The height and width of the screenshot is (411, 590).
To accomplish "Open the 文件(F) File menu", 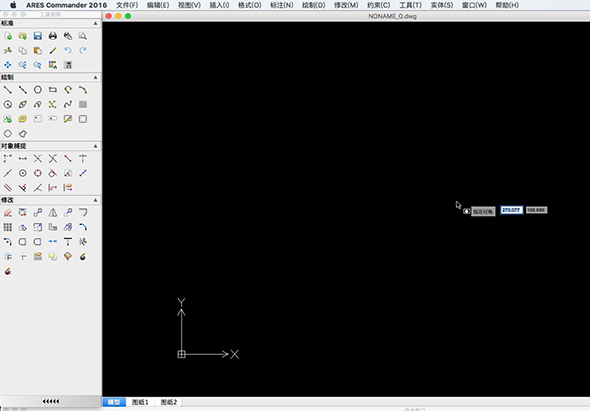I will pyautogui.click(x=127, y=5).
